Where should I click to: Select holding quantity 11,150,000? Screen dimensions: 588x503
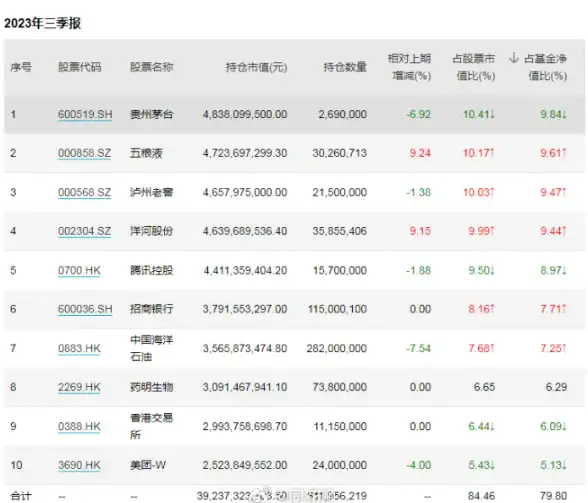point(340,426)
